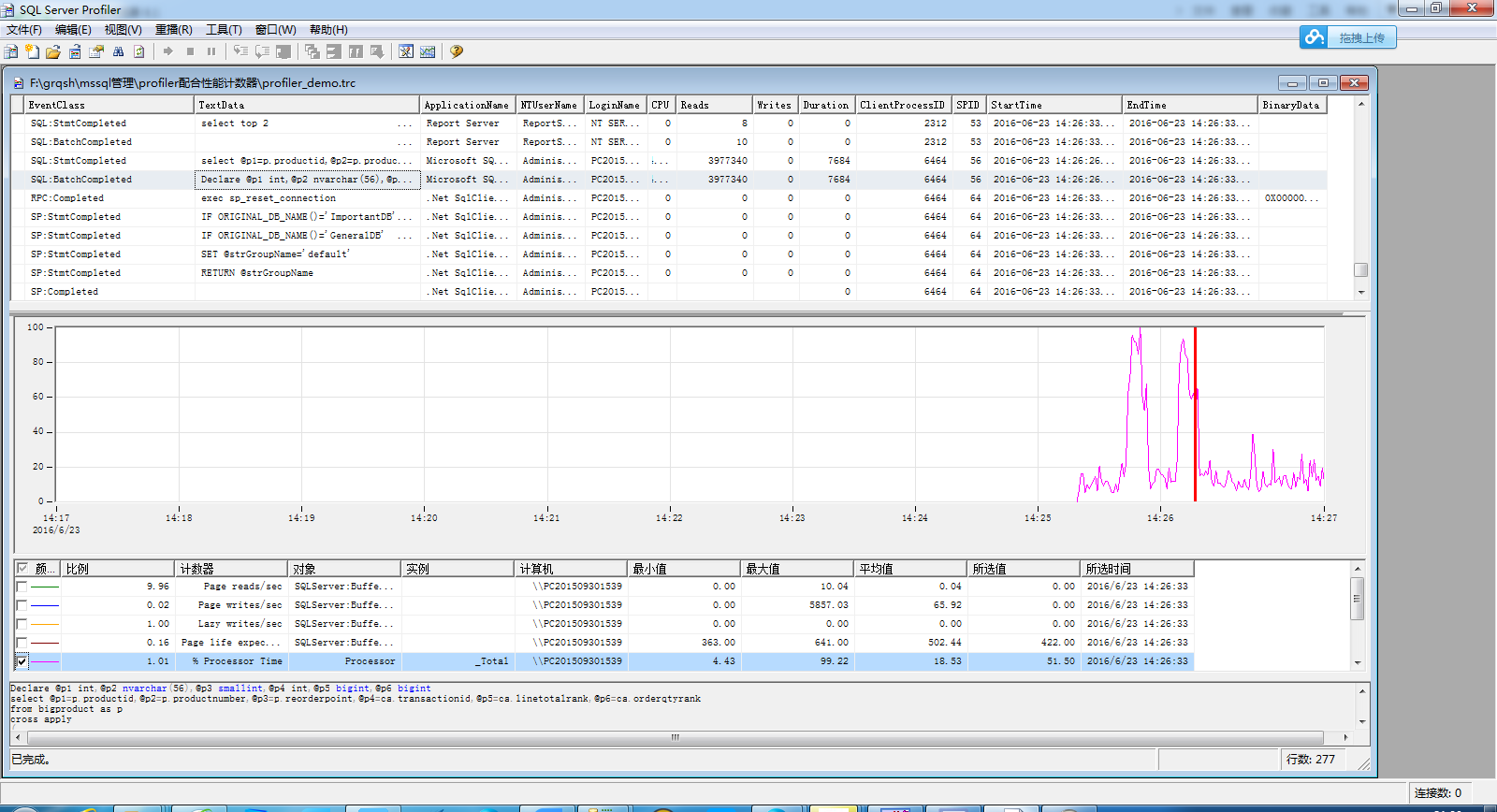The width and height of the screenshot is (1497, 812).
Task: Click the Start Trace arrow icon
Action: 168,51
